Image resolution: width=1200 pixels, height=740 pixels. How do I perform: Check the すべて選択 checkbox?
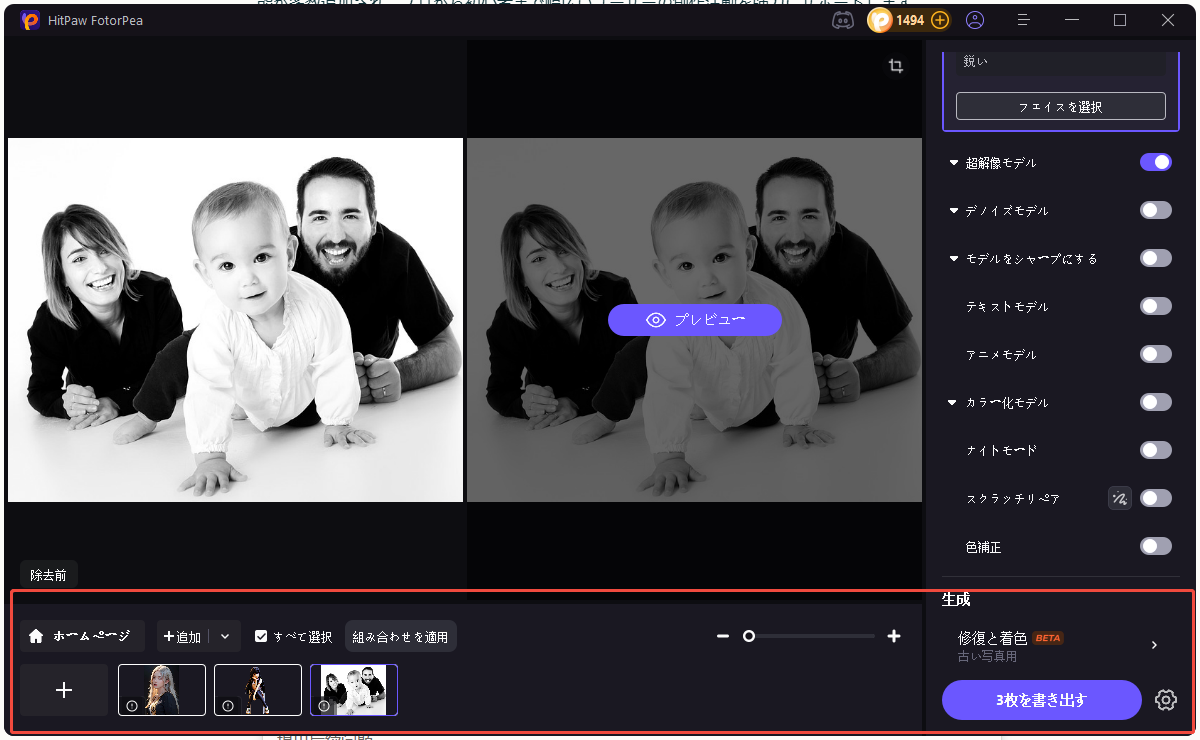261,636
